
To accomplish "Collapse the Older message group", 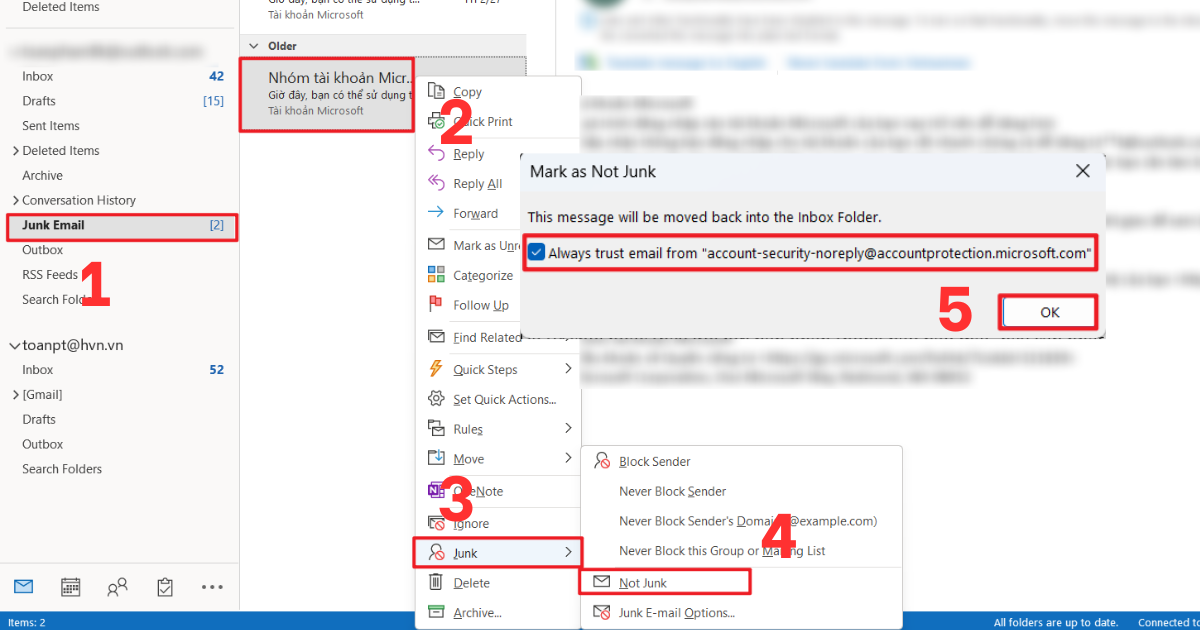I will [x=254, y=45].
